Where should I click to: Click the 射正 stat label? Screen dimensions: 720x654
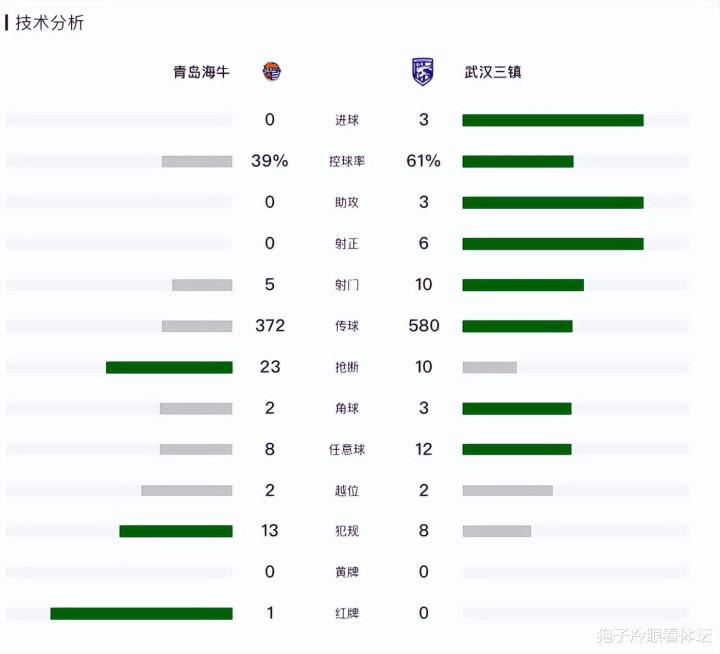pyautogui.click(x=347, y=243)
